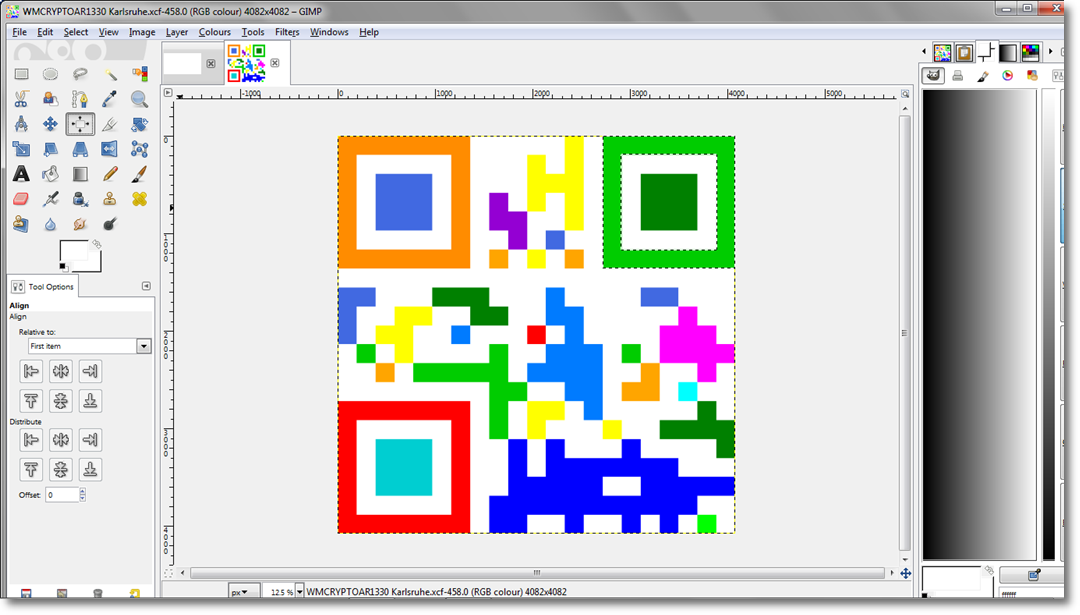
Task: Select the Move tool
Action: point(50,124)
